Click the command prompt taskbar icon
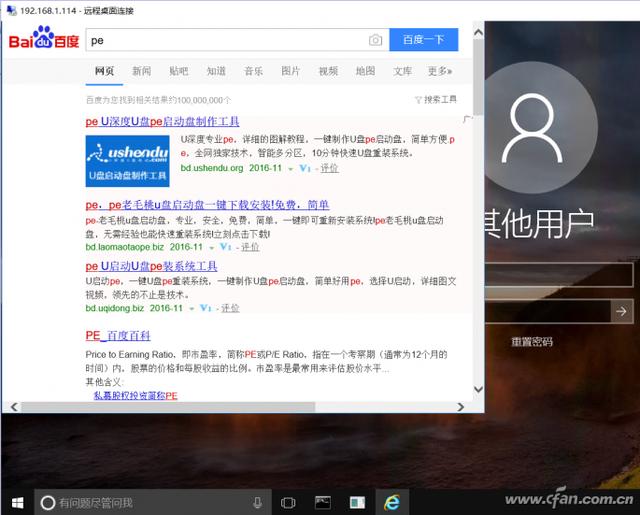This screenshot has width=640, height=515. coord(323,503)
